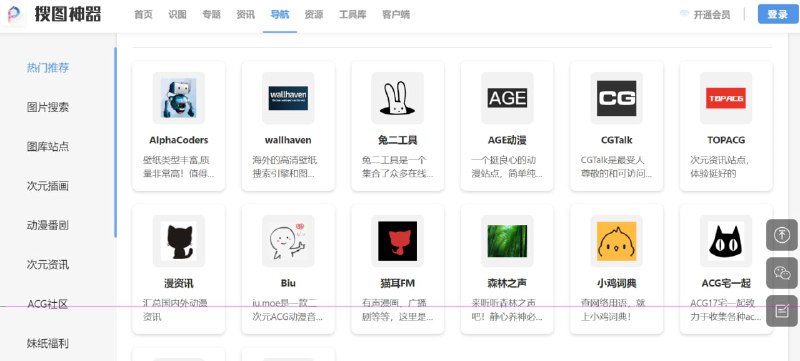Click the TOPACG card title
The width and height of the screenshot is (800, 361).
726,140
